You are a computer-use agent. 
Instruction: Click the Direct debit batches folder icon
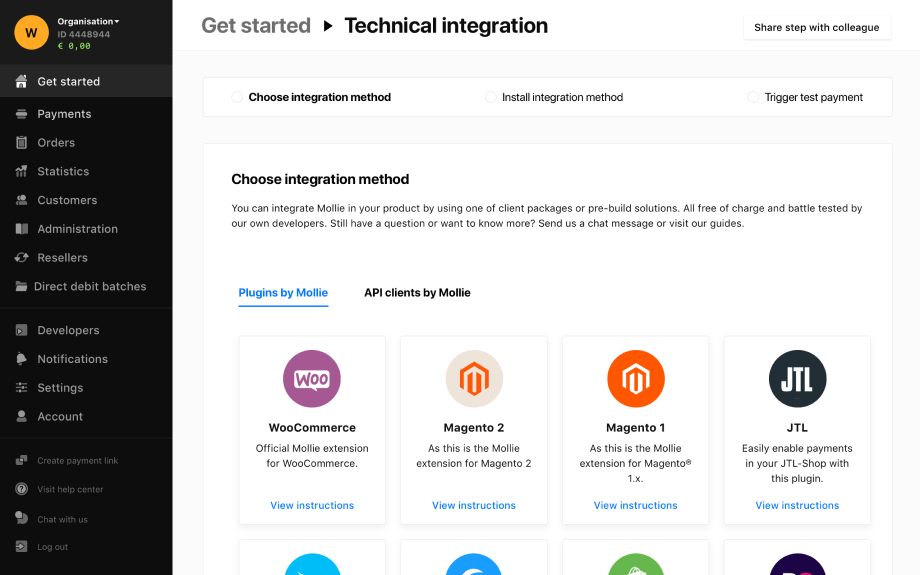coord(21,286)
